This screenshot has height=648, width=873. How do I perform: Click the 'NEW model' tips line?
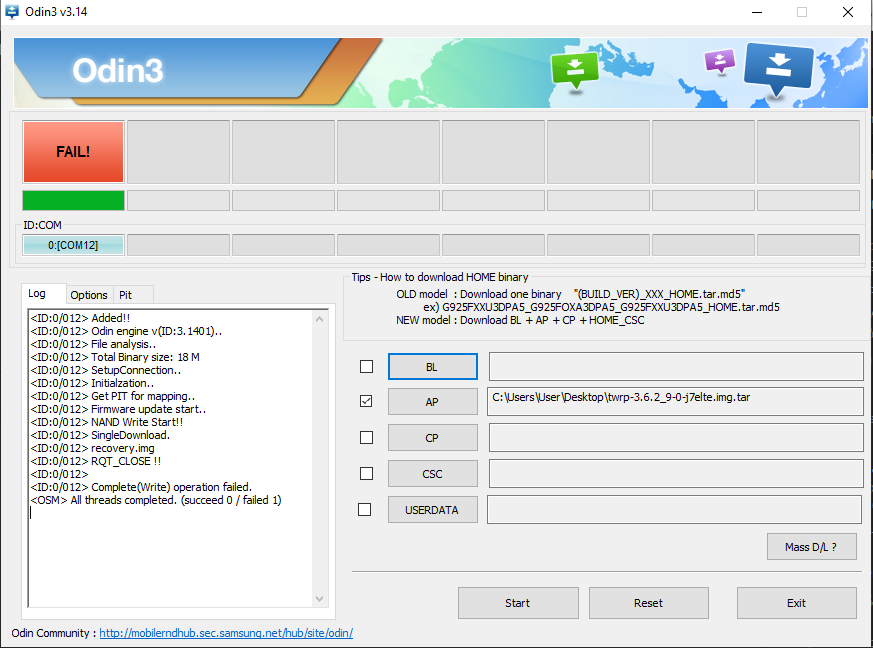point(520,320)
